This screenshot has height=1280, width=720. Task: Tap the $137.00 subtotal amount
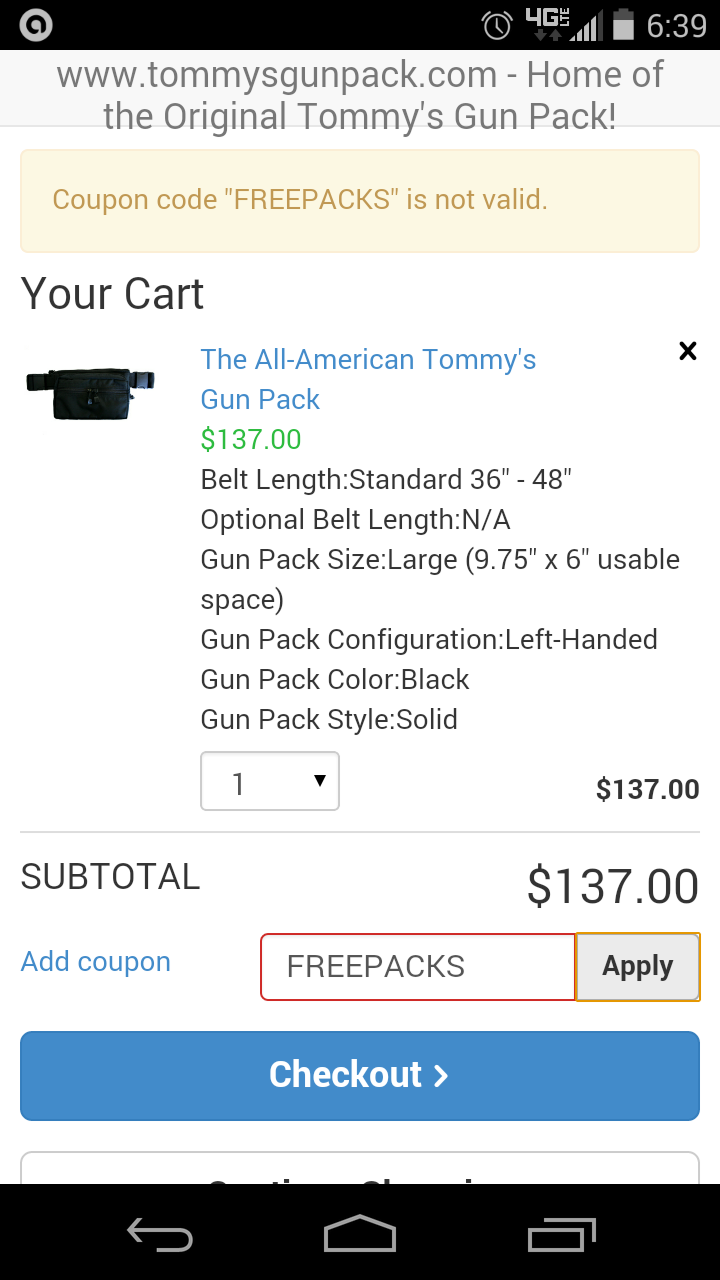(x=612, y=886)
